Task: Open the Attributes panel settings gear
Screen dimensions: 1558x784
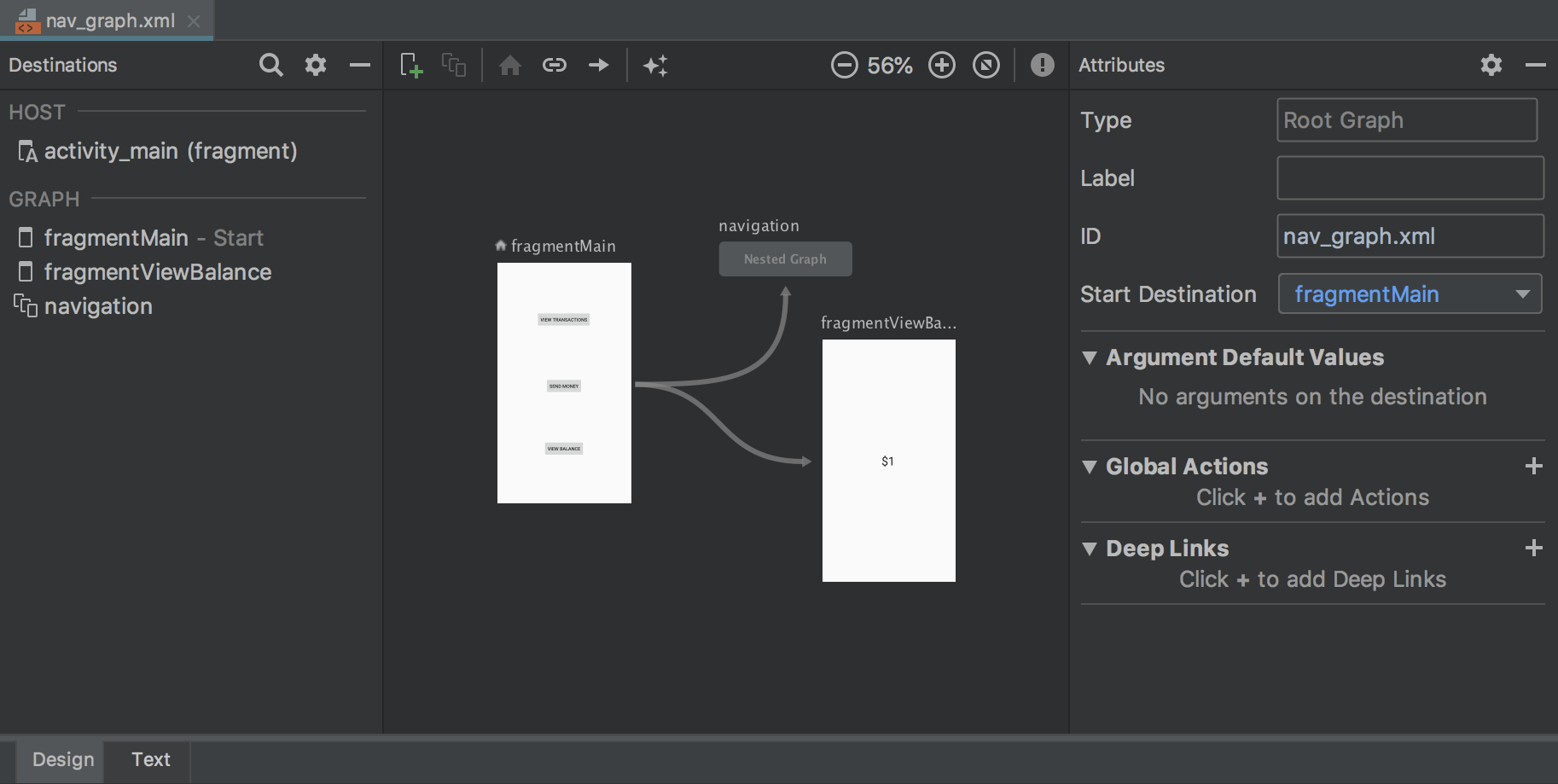Action: (x=1491, y=65)
